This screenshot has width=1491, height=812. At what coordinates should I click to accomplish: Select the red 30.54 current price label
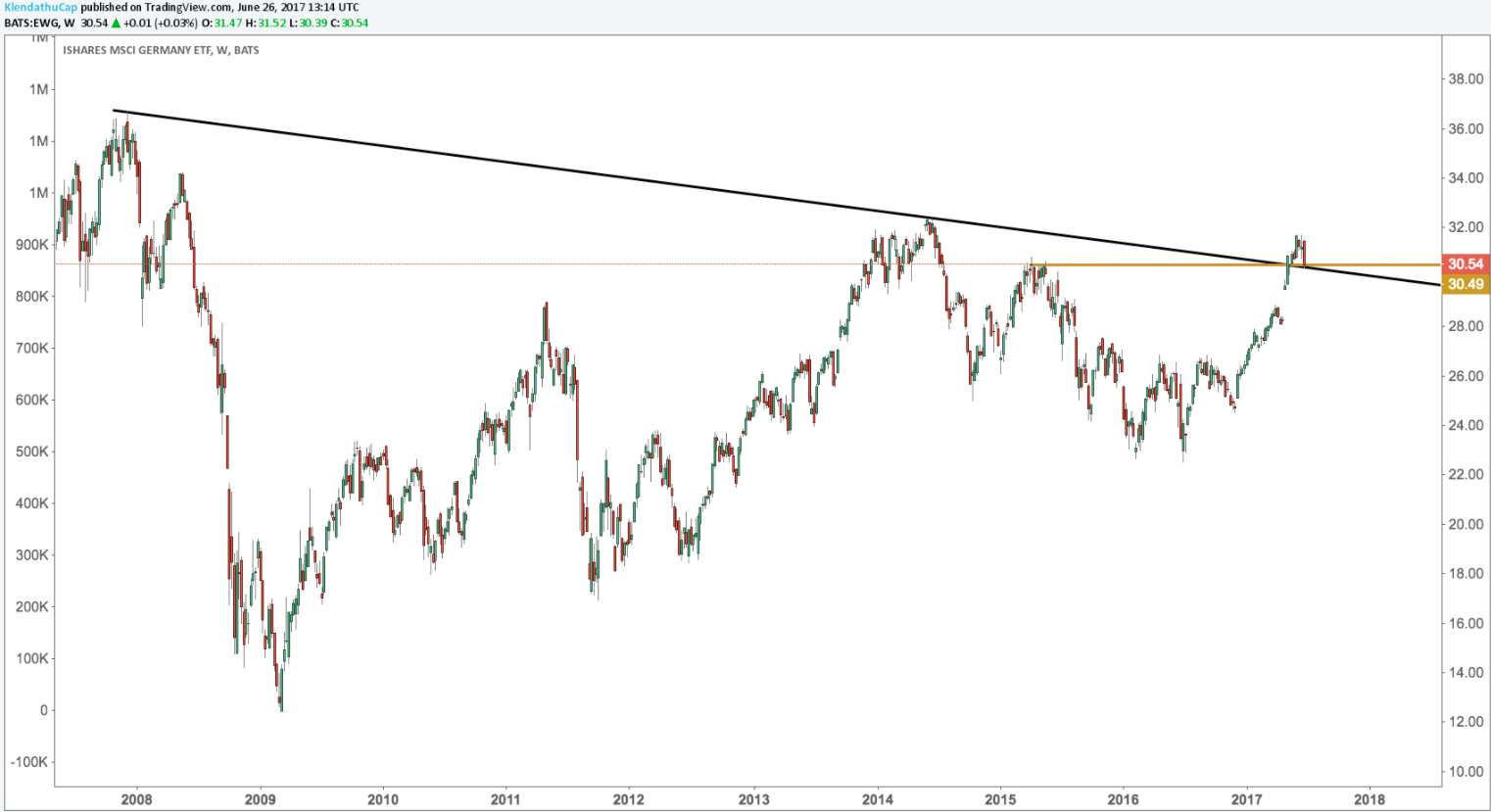click(x=1466, y=263)
